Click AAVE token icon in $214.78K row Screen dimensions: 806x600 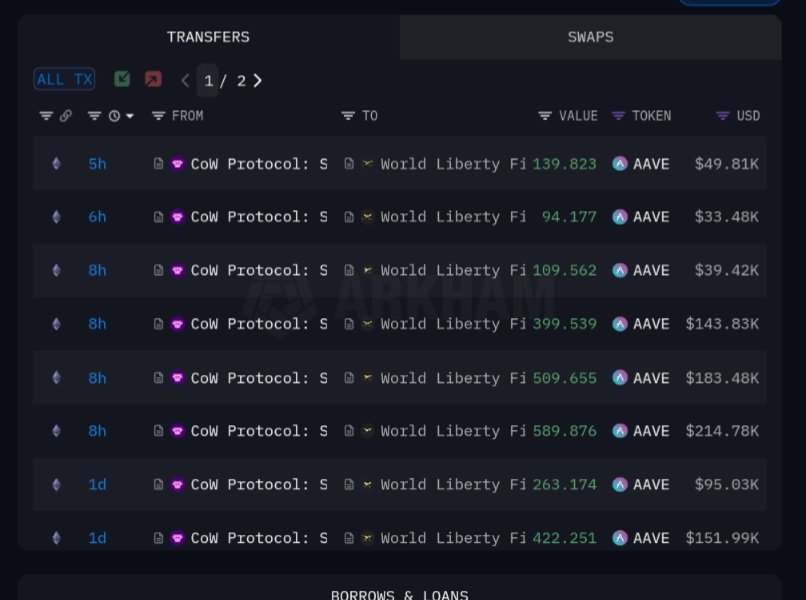(x=620, y=431)
